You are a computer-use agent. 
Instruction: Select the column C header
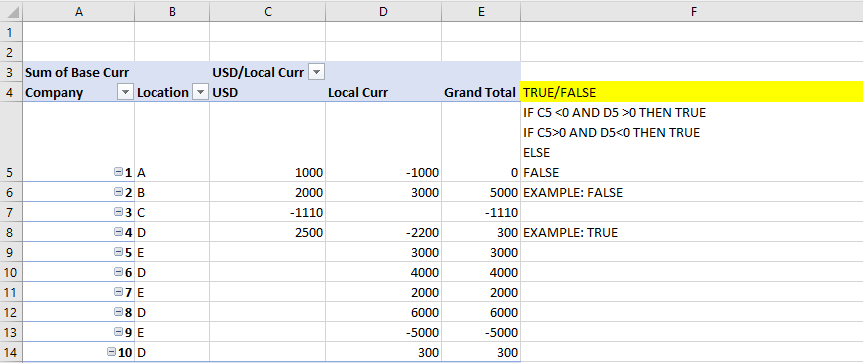[267, 11]
